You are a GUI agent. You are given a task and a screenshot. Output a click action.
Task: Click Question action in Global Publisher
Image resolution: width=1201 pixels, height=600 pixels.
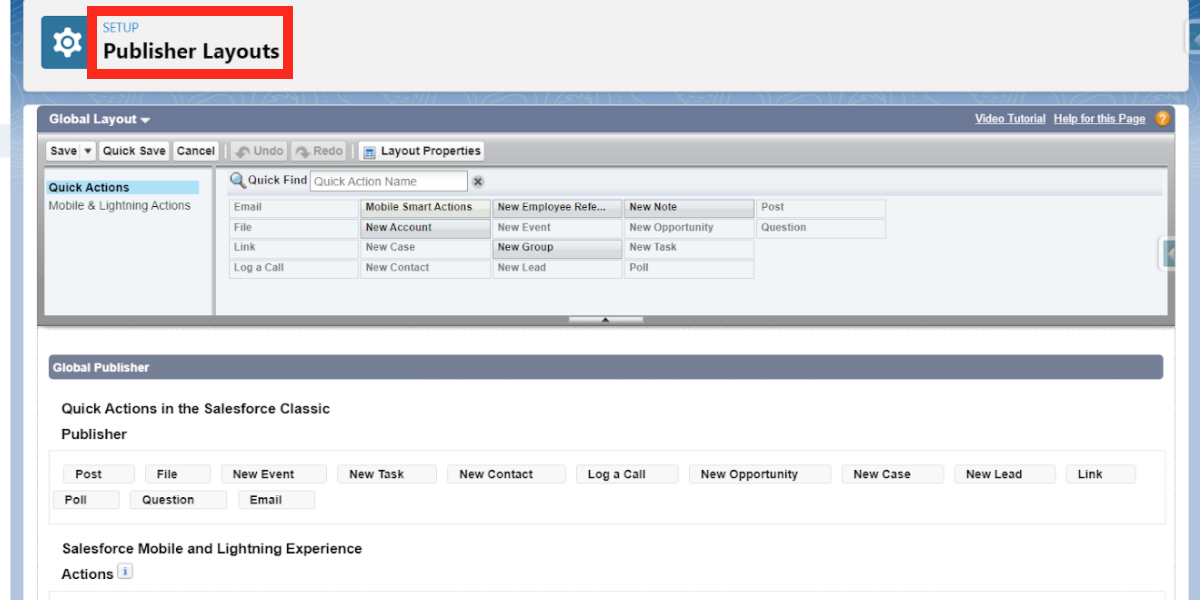(x=178, y=500)
